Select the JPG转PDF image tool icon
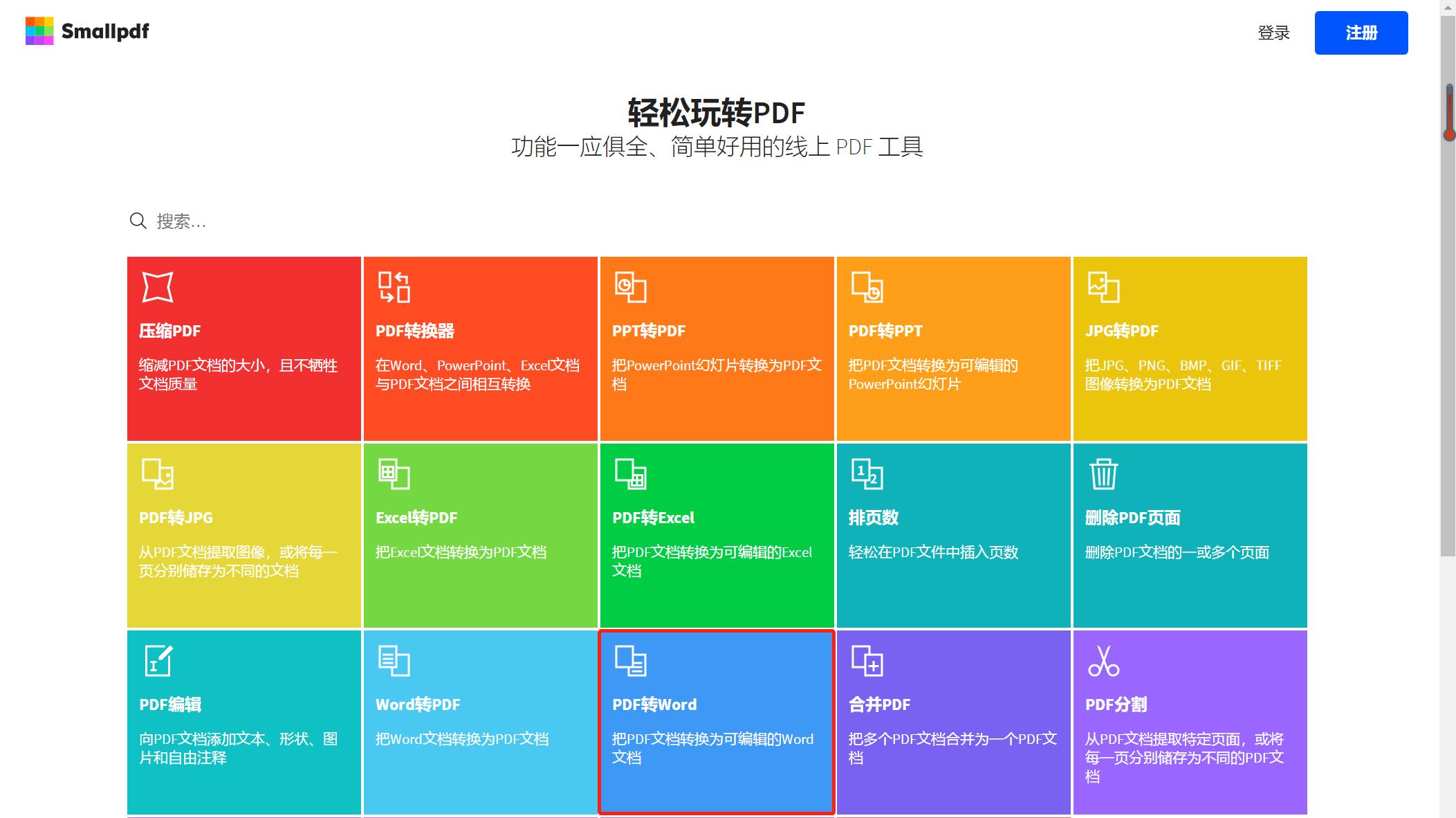 [x=1103, y=287]
